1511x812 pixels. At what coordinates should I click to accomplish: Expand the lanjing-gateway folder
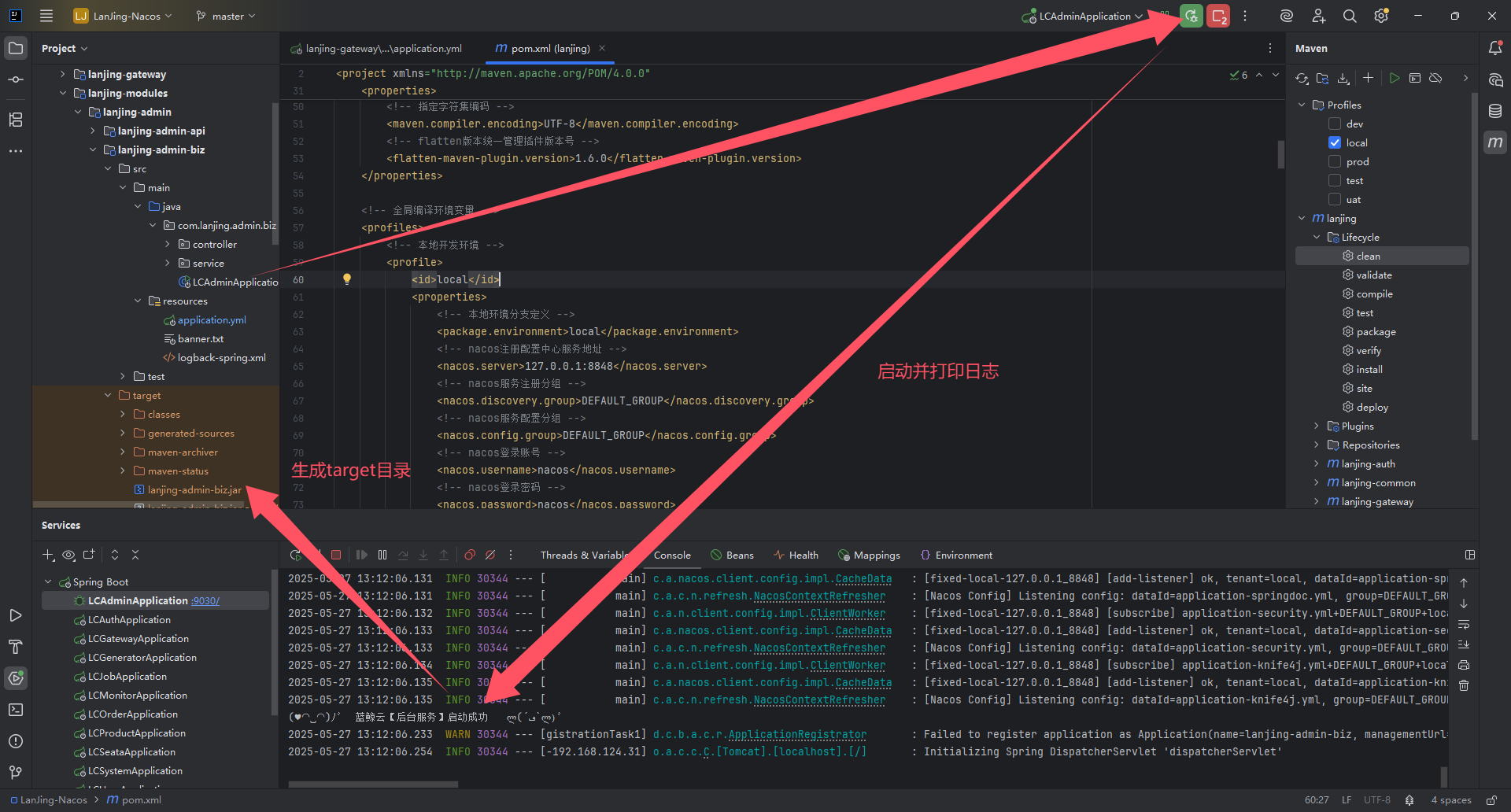click(x=63, y=74)
